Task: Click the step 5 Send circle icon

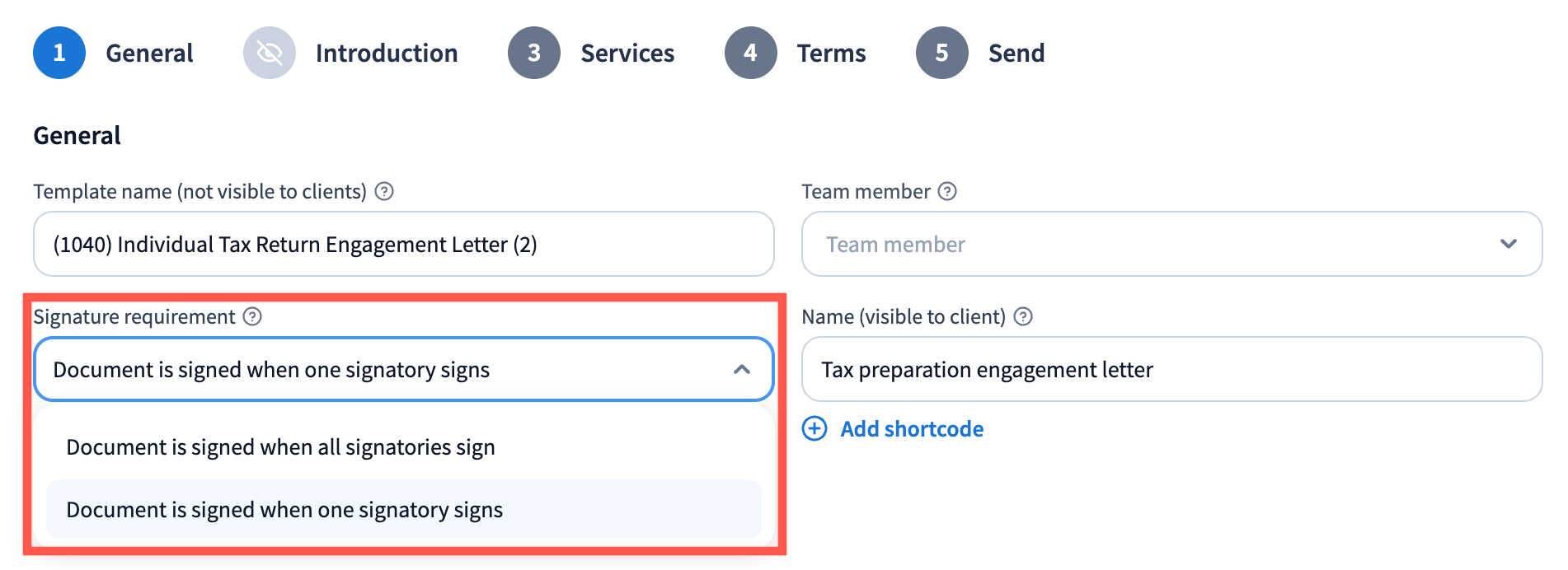Action: [941, 53]
